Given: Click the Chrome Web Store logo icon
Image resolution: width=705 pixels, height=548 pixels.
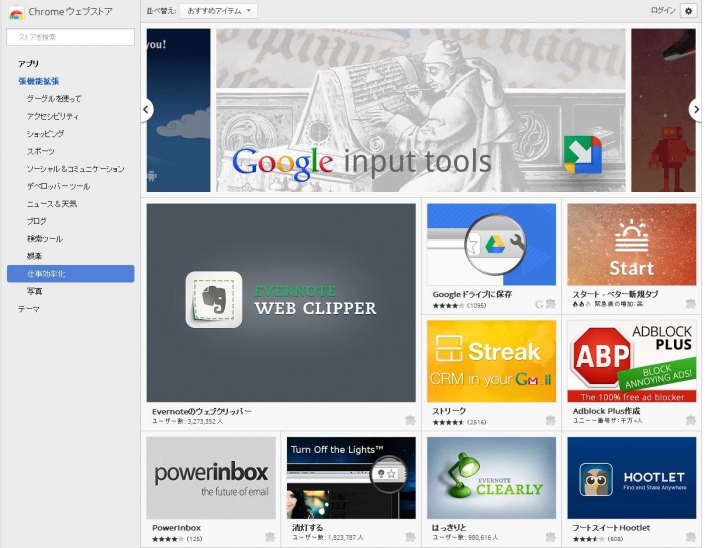Looking at the screenshot, I should coord(16,12).
